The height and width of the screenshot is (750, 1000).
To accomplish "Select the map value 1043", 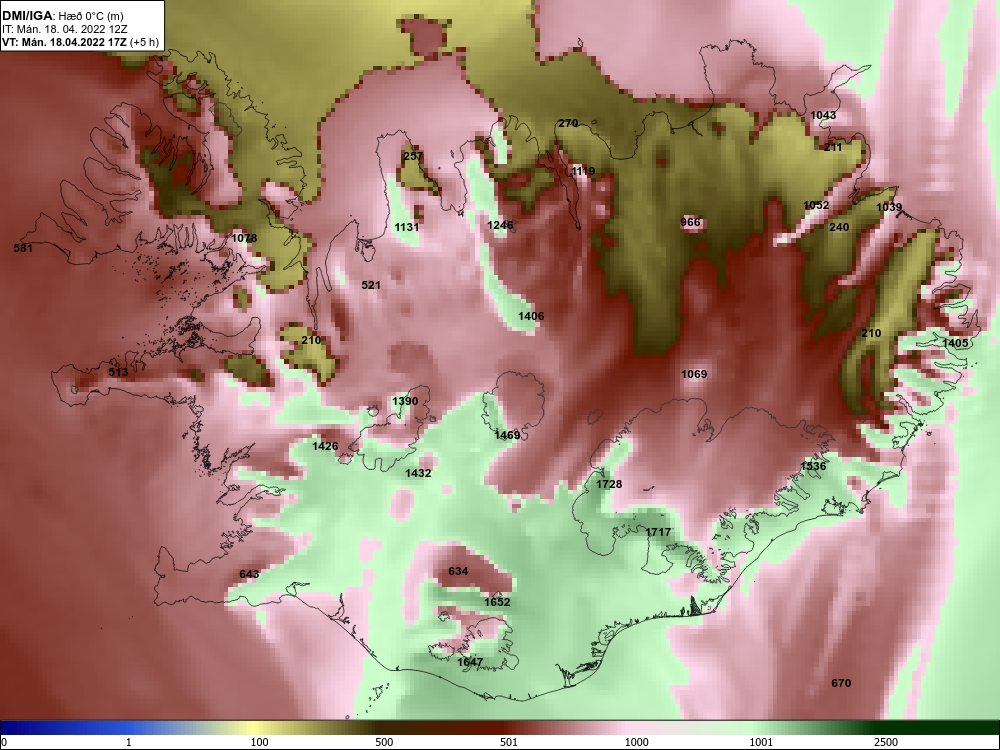I will coord(823,115).
